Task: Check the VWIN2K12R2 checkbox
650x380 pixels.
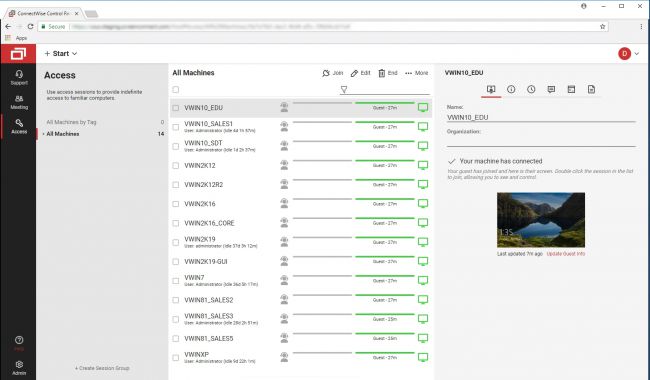Action: (176, 185)
